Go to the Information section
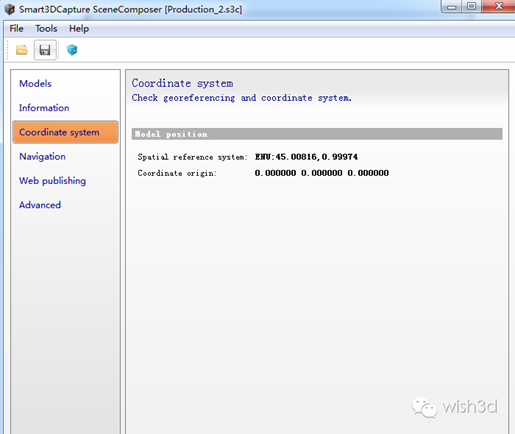The height and width of the screenshot is (434, 515). 44,108
